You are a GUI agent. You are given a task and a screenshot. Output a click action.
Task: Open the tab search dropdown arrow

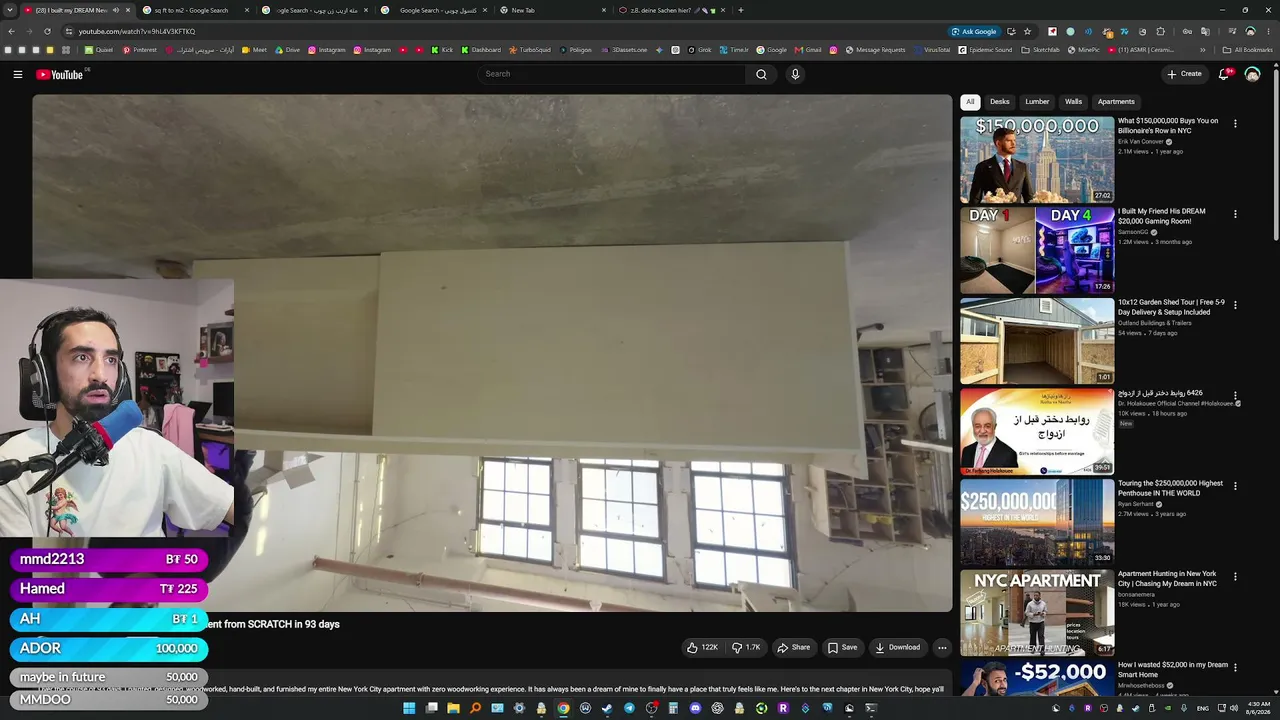[x=11, y=10]
